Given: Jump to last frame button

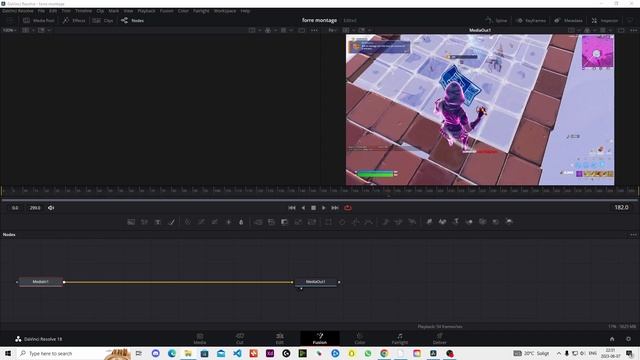Looking at the screenshot, I should pos(335,208).
